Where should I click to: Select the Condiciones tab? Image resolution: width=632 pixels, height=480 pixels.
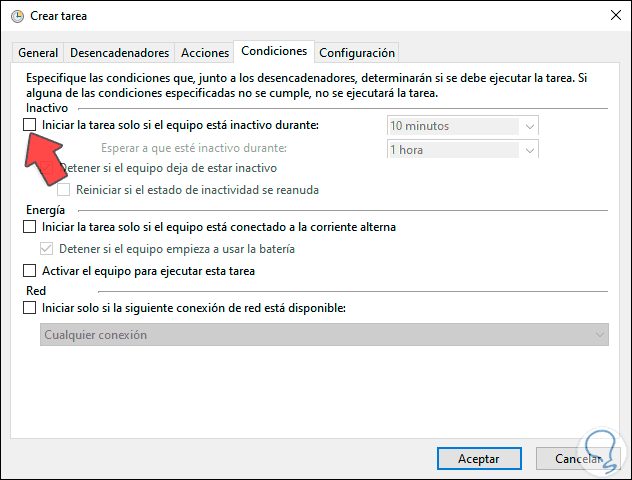click(273, 51)
